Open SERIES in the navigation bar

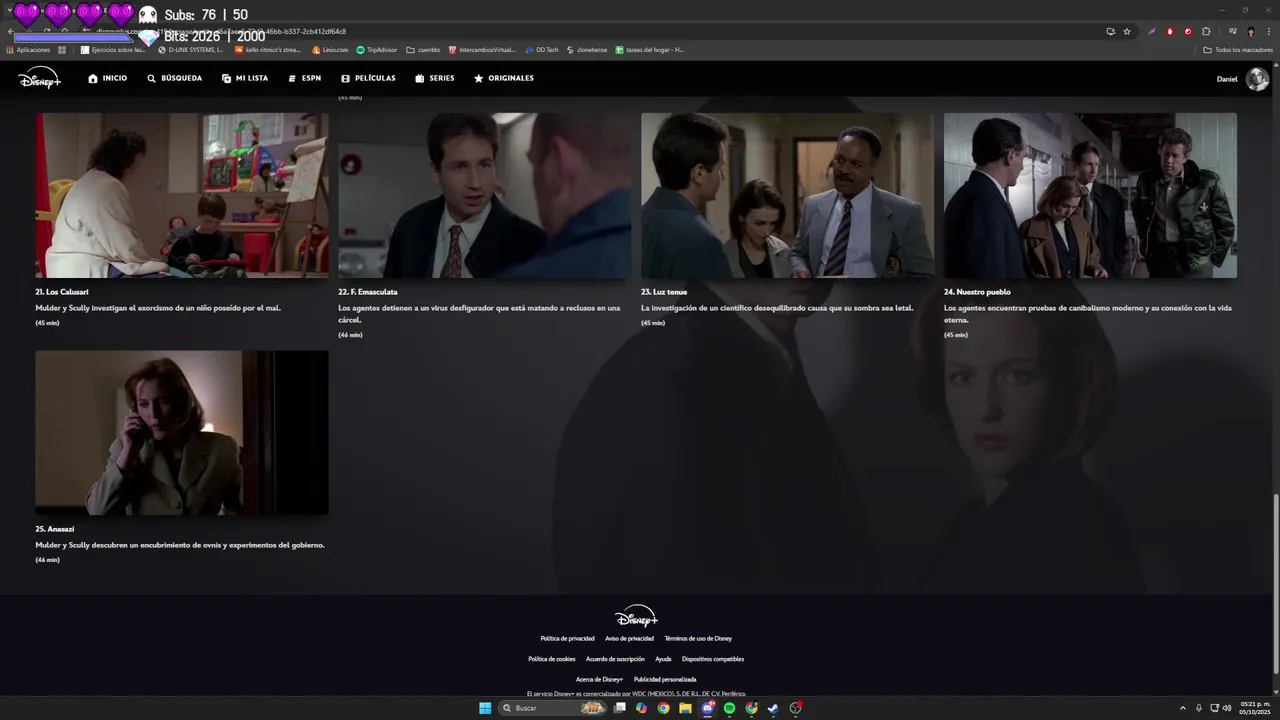coord(435,78)
